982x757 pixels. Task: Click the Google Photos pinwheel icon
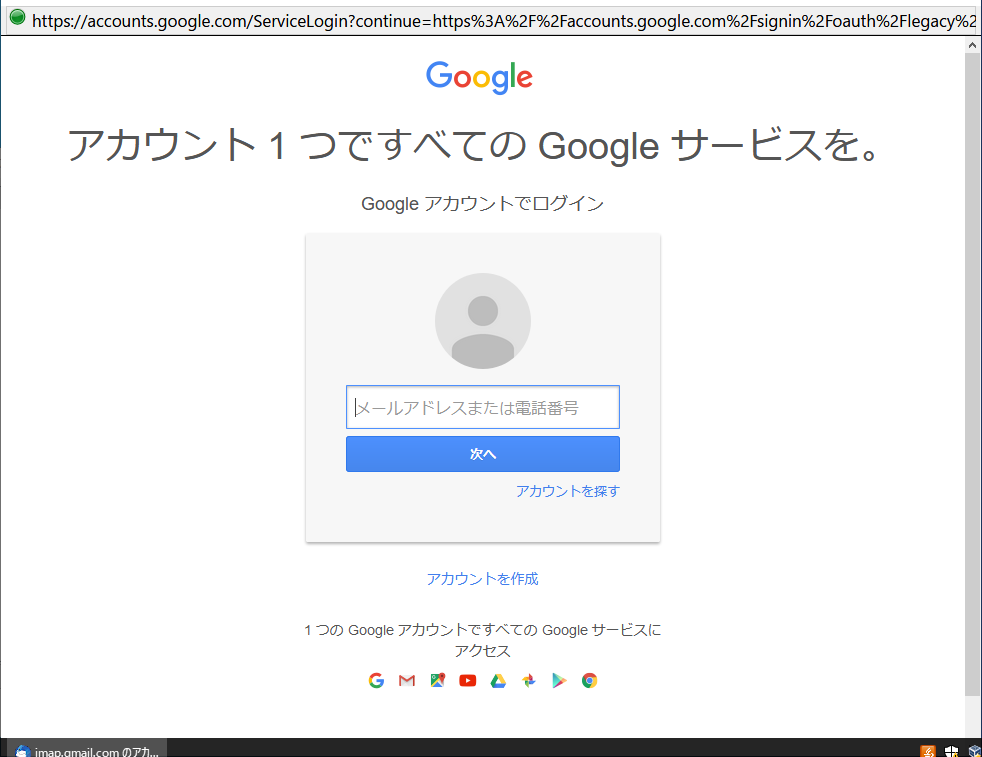pyautogui.click(x=529, y=681)
